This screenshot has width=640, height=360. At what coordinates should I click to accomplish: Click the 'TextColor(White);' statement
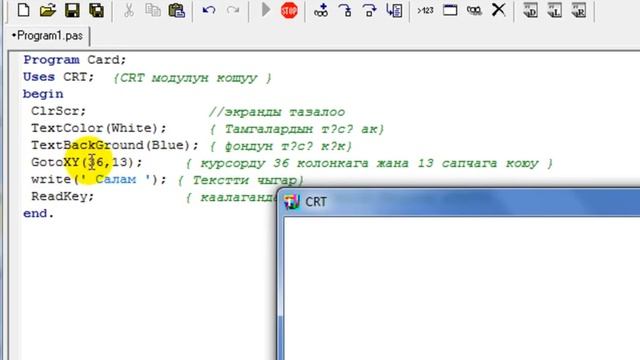(99, 128)
